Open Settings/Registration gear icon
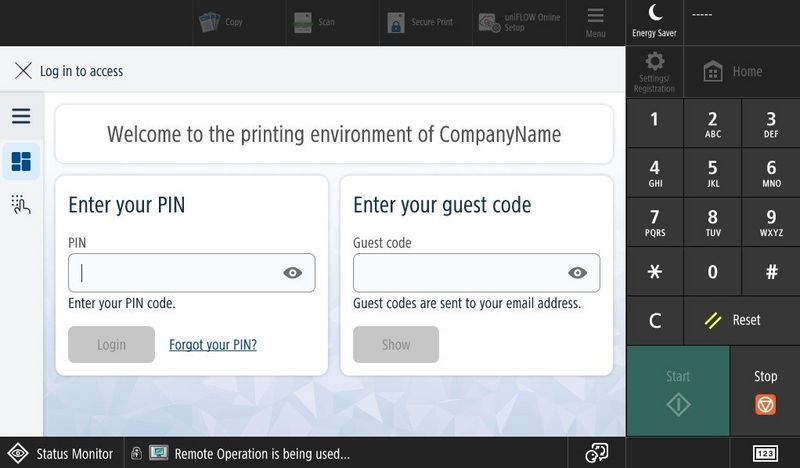Viewport: 800px width, 468px height. pos(654,71)
